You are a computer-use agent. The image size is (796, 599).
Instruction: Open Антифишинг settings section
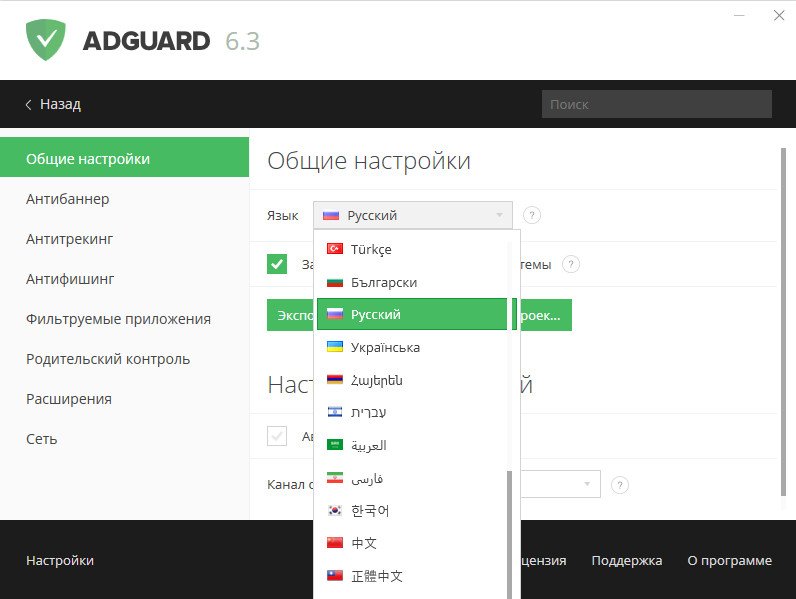124,279
